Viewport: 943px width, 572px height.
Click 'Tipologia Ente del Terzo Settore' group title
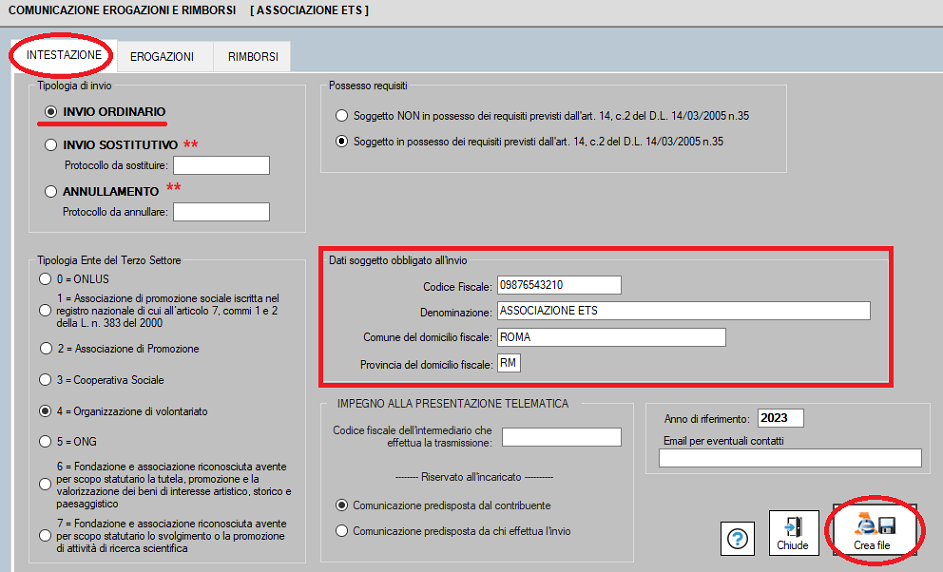(109, 260)
